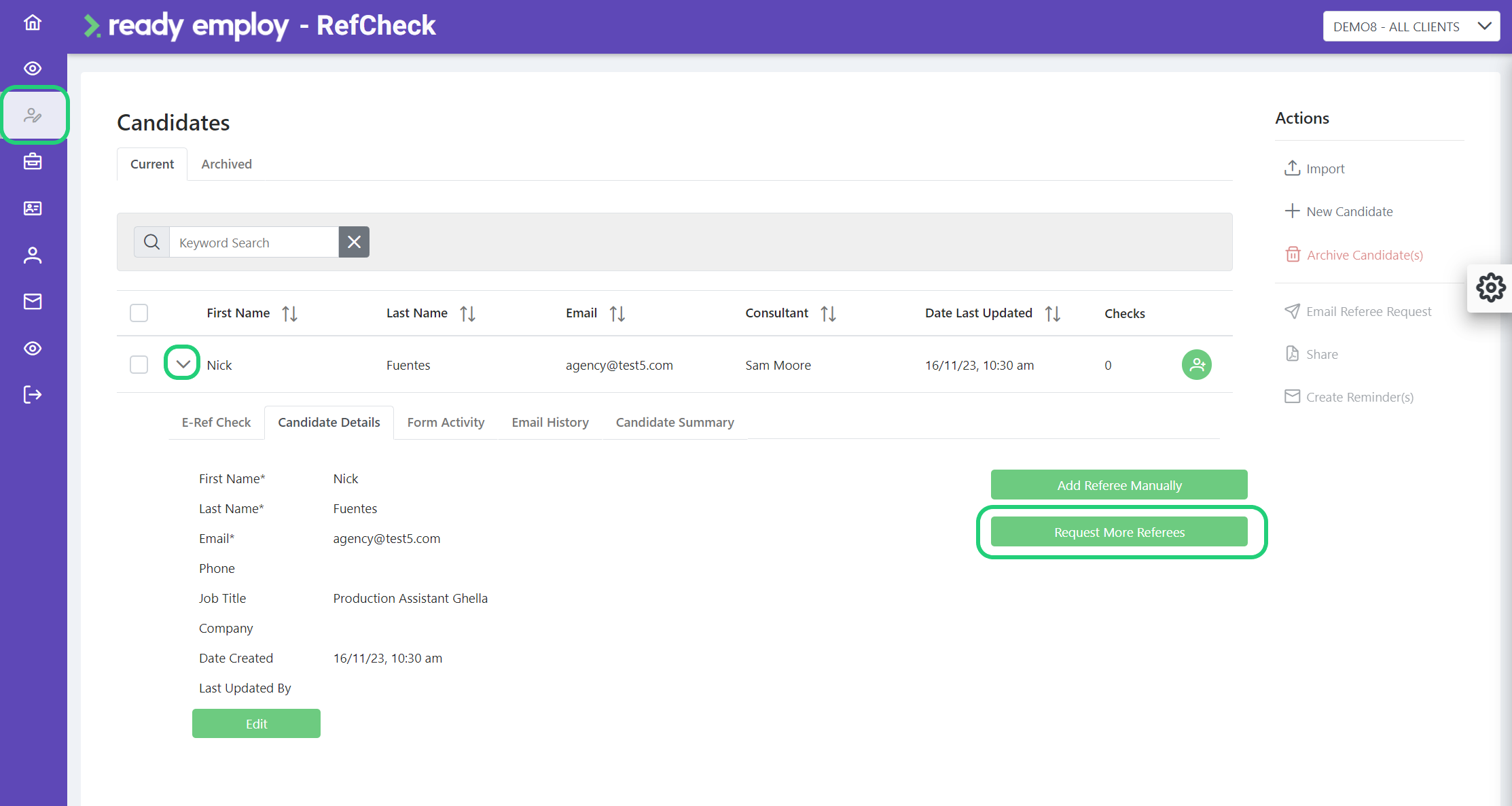Open the DEMO8 - ALL CLIENTS dropdown

pyautogui.click(x=1411, y=27)
